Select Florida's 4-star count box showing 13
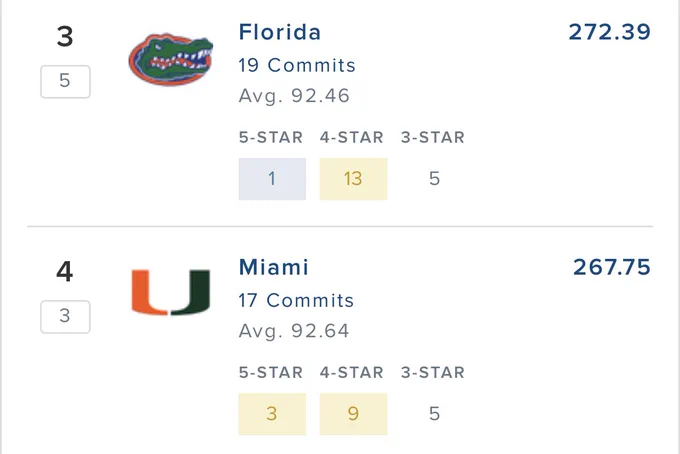 (353, 179)
